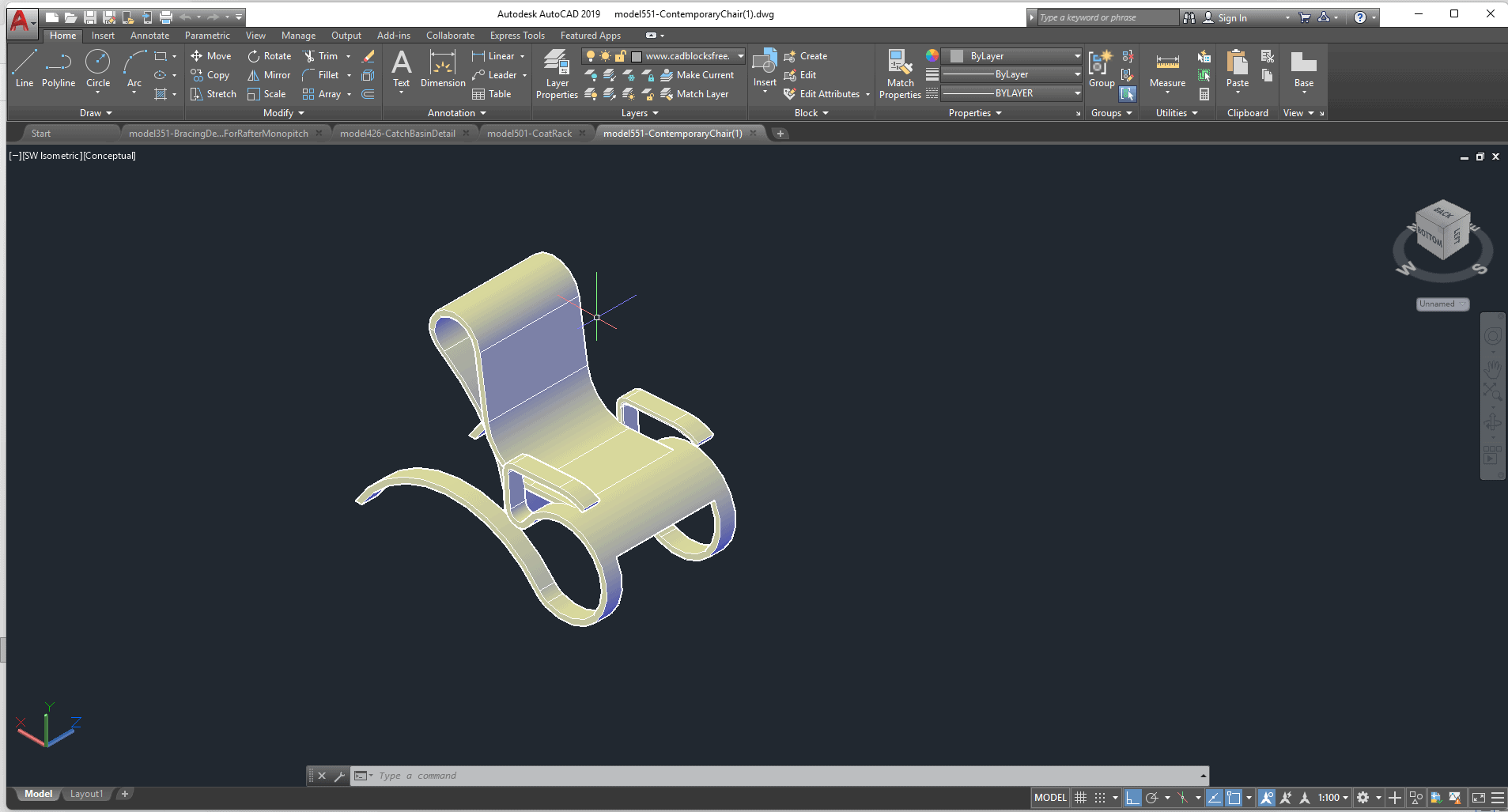Toggle drawing grid display in status bar
This screenshot has height=812, width=1508.
pyautogui.click(x=1080, y=798)
